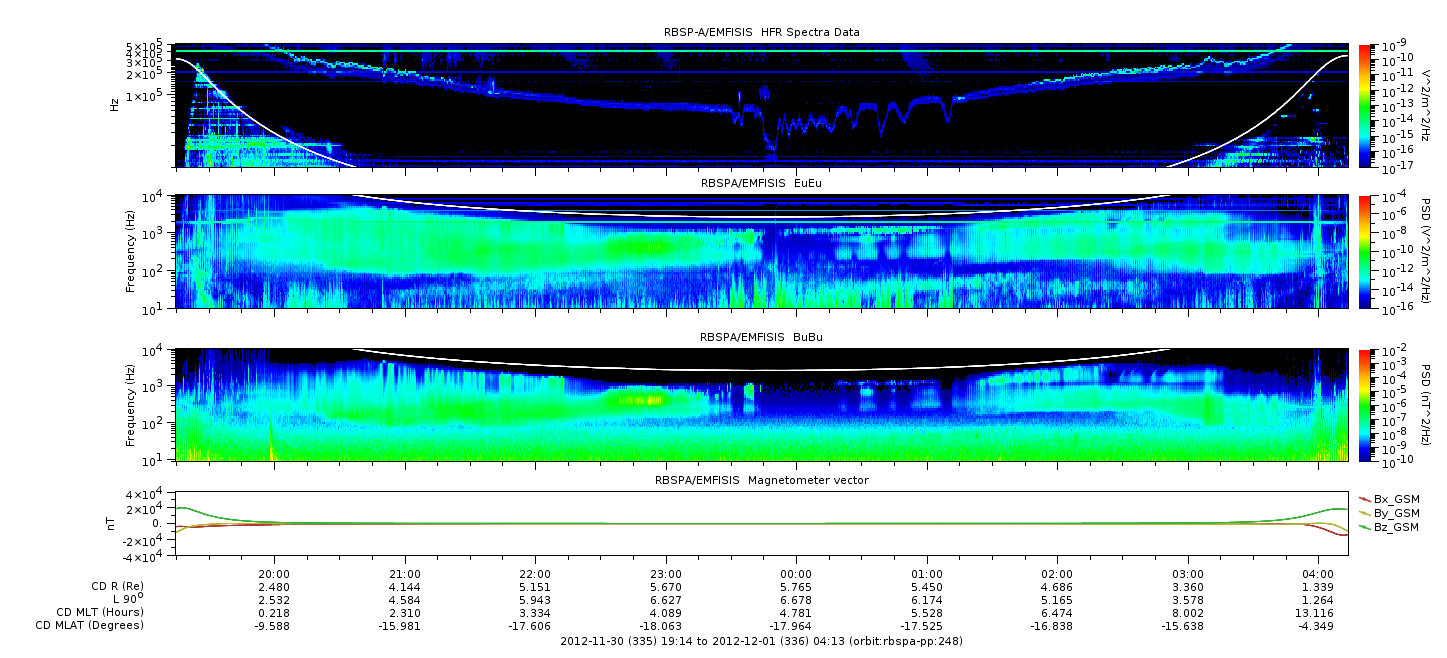Click the Hz axis label on HFR panel
This screenshot has height=658, width=1447.
(115, 104)
